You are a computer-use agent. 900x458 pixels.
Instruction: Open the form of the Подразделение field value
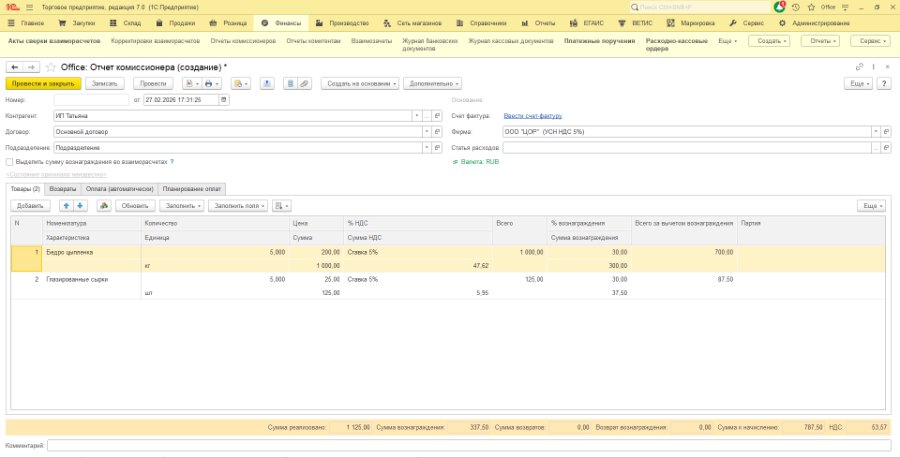click(x=437, y=148)
